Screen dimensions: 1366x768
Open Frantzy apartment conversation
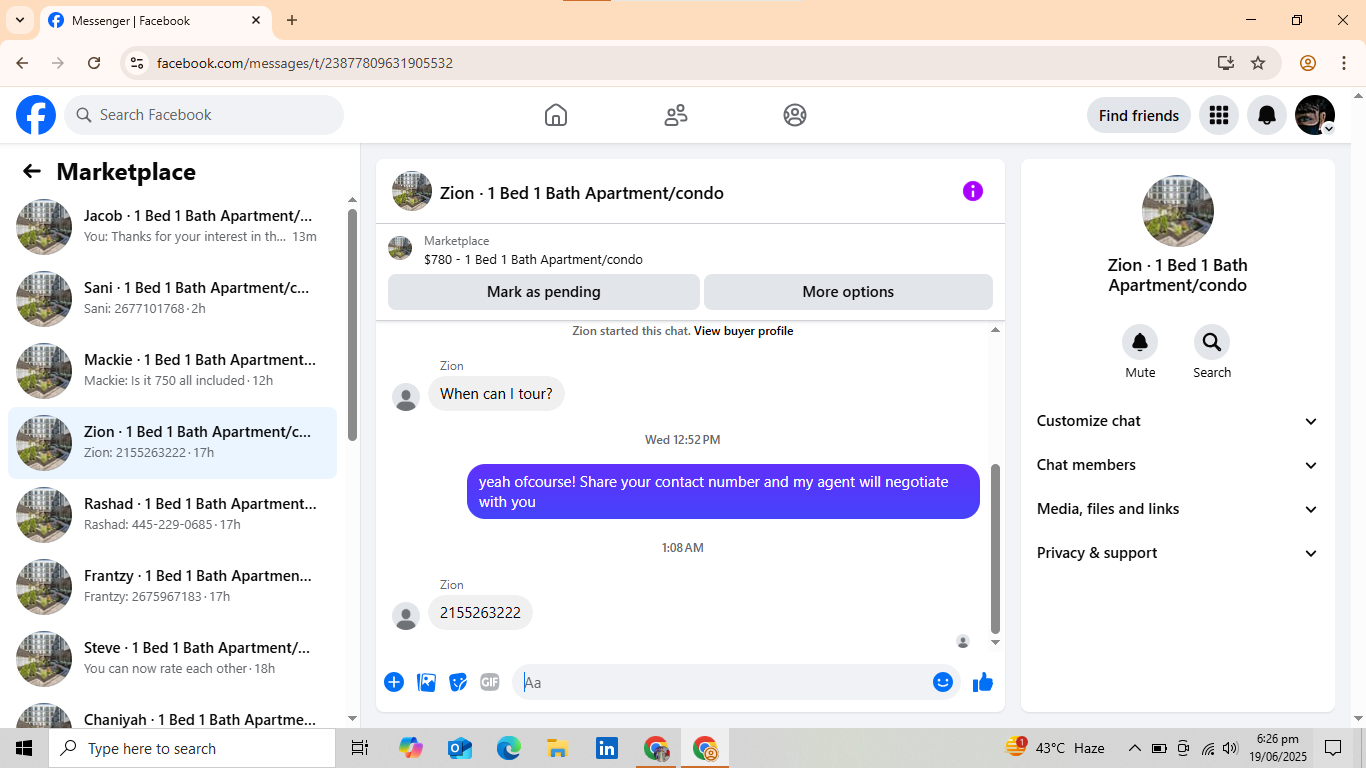(172, 587)
